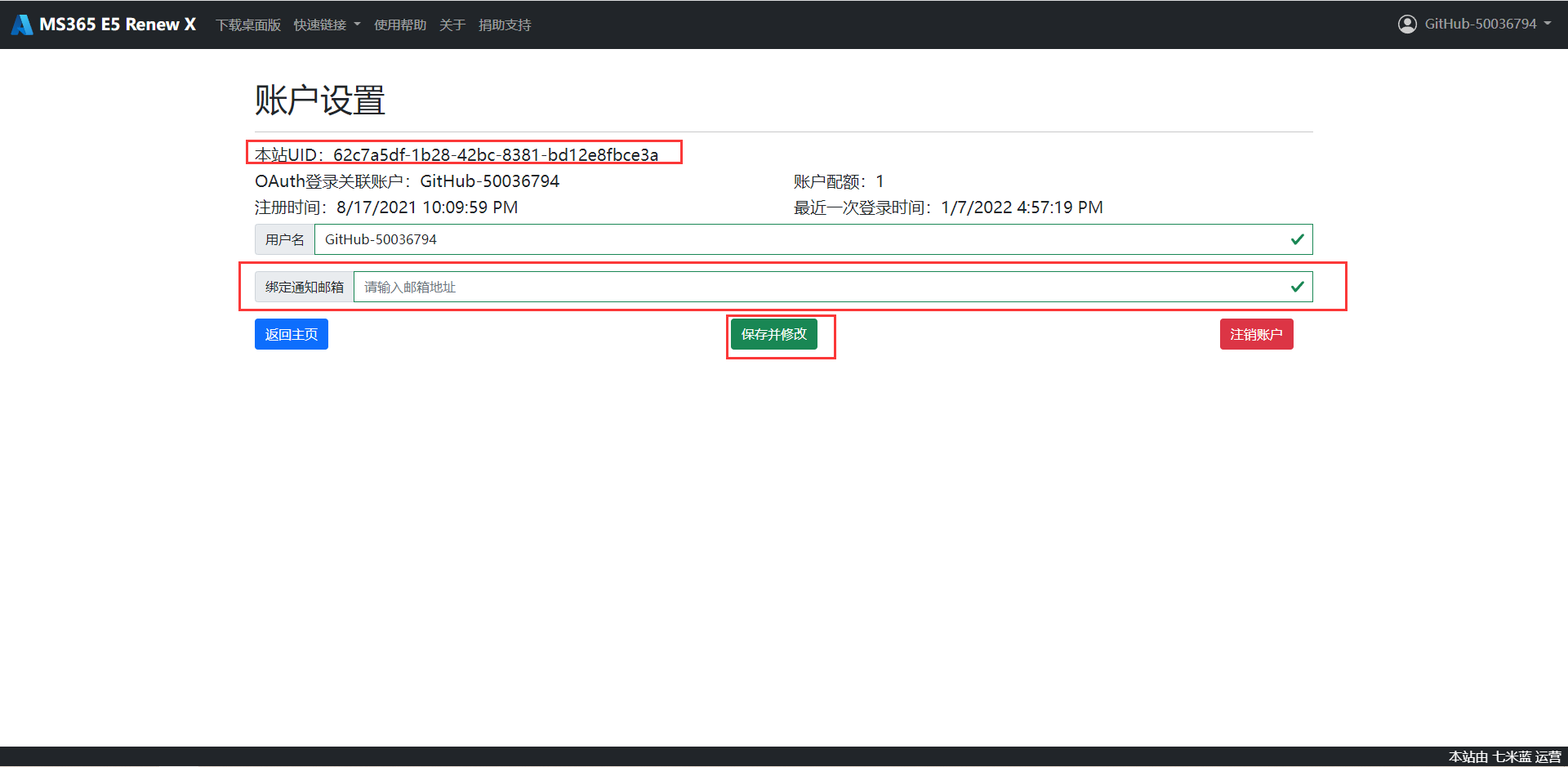Click the 七米蓝 footer link
Image resolution: width=1568 pixels, height=767 pixels.
point(1512,757)
